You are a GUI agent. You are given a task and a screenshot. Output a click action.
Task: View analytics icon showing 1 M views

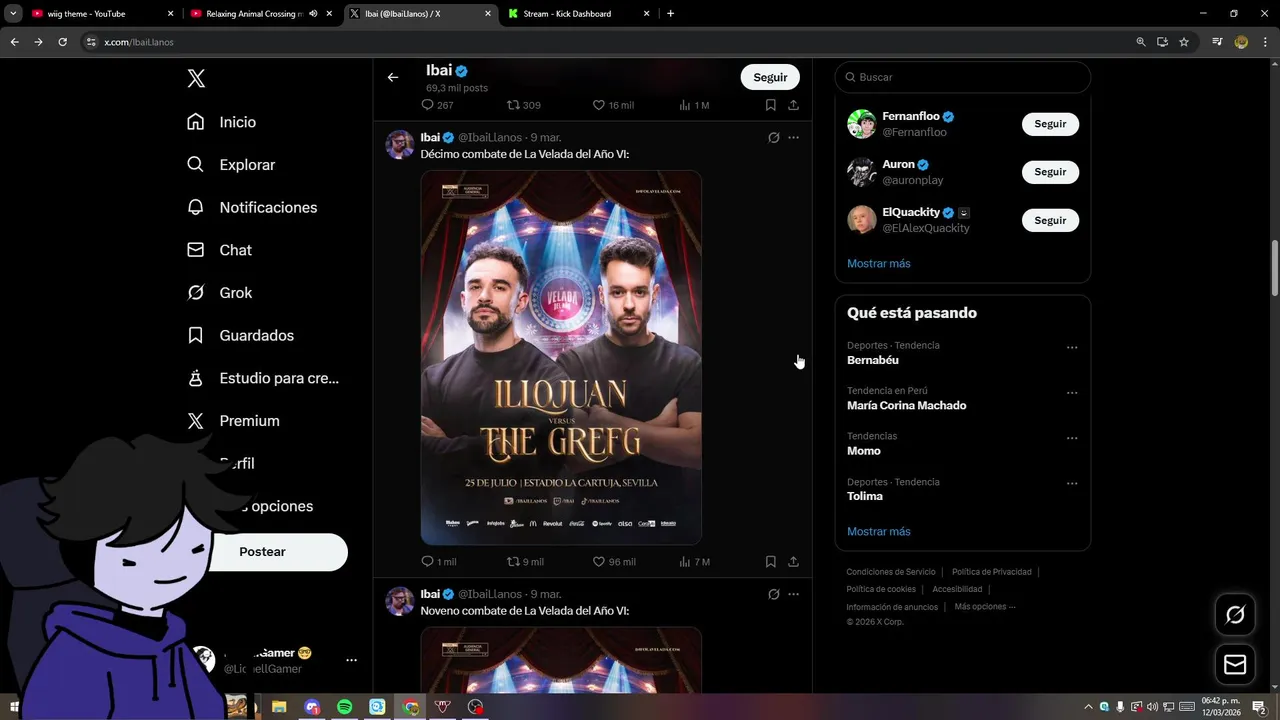click(685, 105)
